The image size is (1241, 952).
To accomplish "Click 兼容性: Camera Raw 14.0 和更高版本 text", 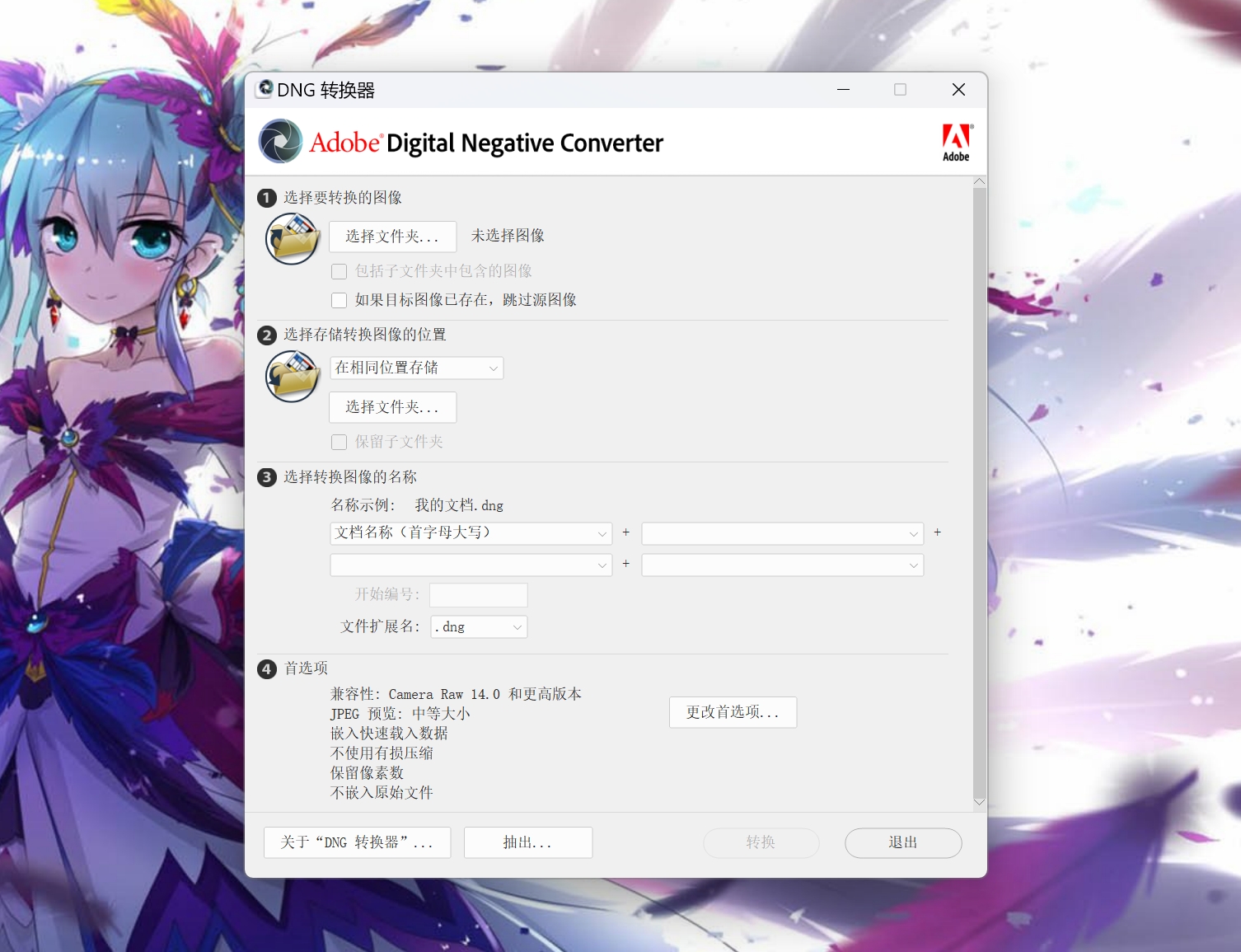I will pos(456,694).
